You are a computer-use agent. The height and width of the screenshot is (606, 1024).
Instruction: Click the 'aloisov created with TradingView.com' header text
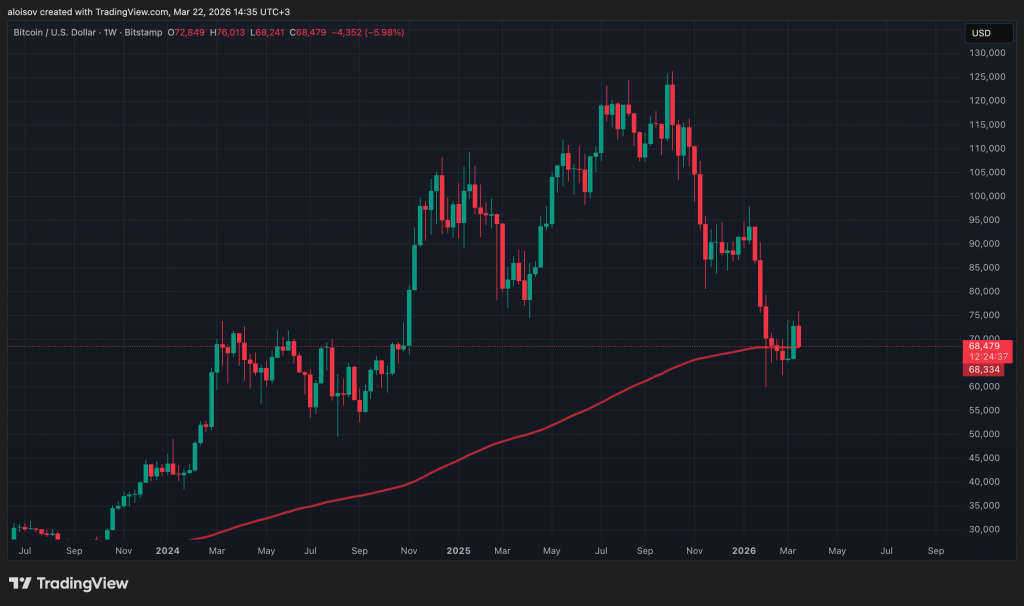[97, 9]
